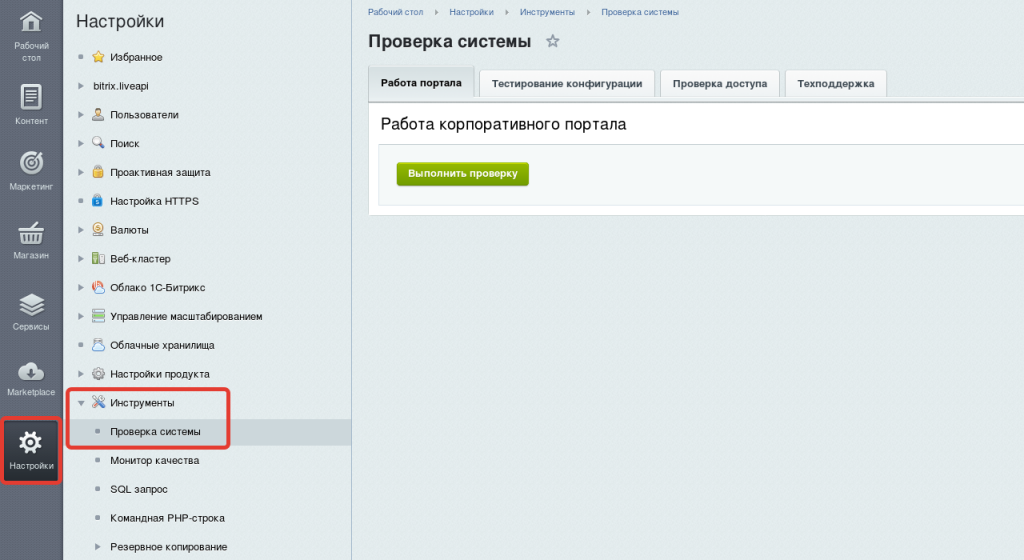This screenshot has width=1024, height=560.
Task: Expand the Настройки продукта arrow
Action: pyautogui.click(x=81, y=373)
